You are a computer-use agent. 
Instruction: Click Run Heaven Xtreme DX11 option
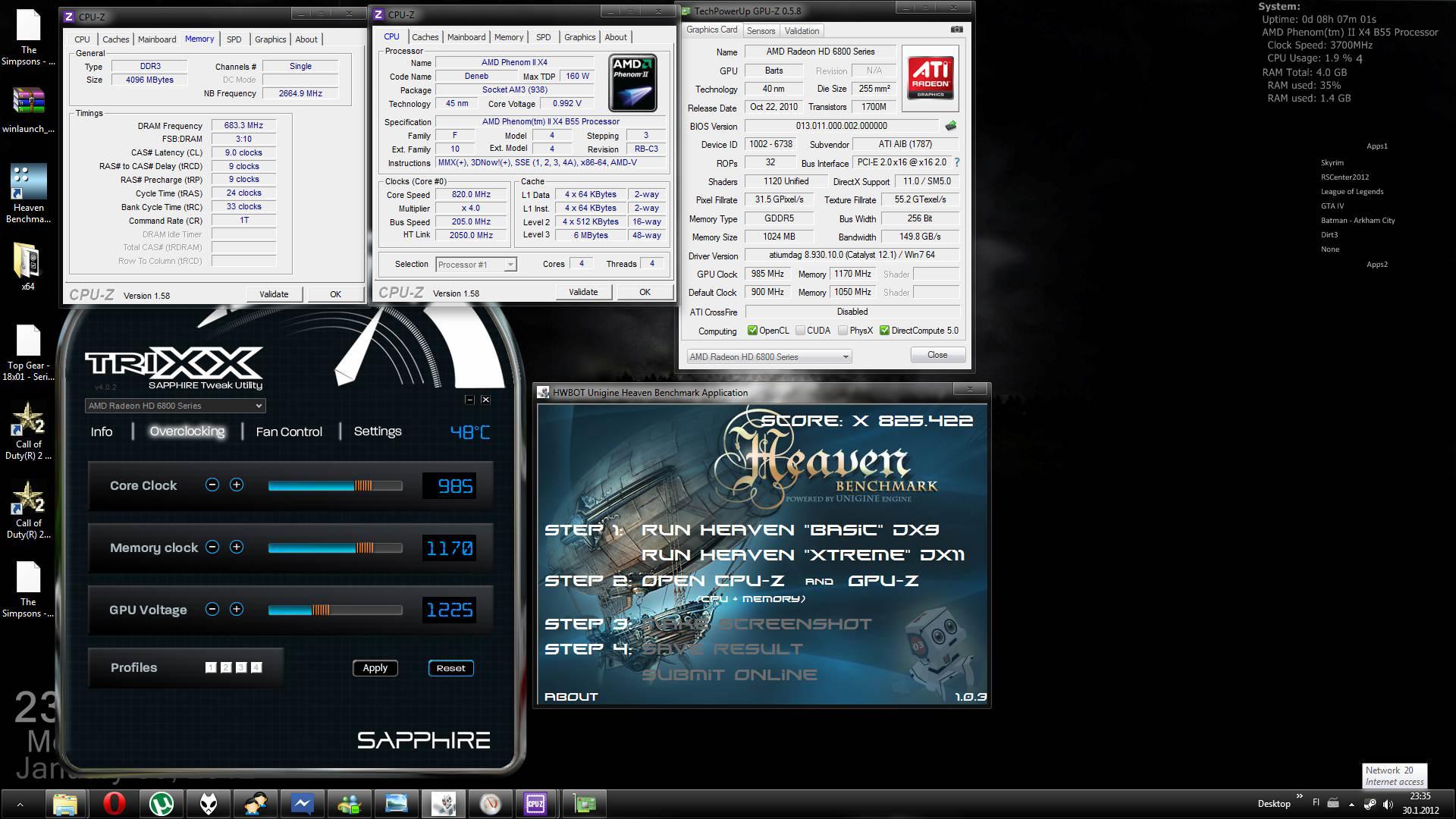point(803,555)
